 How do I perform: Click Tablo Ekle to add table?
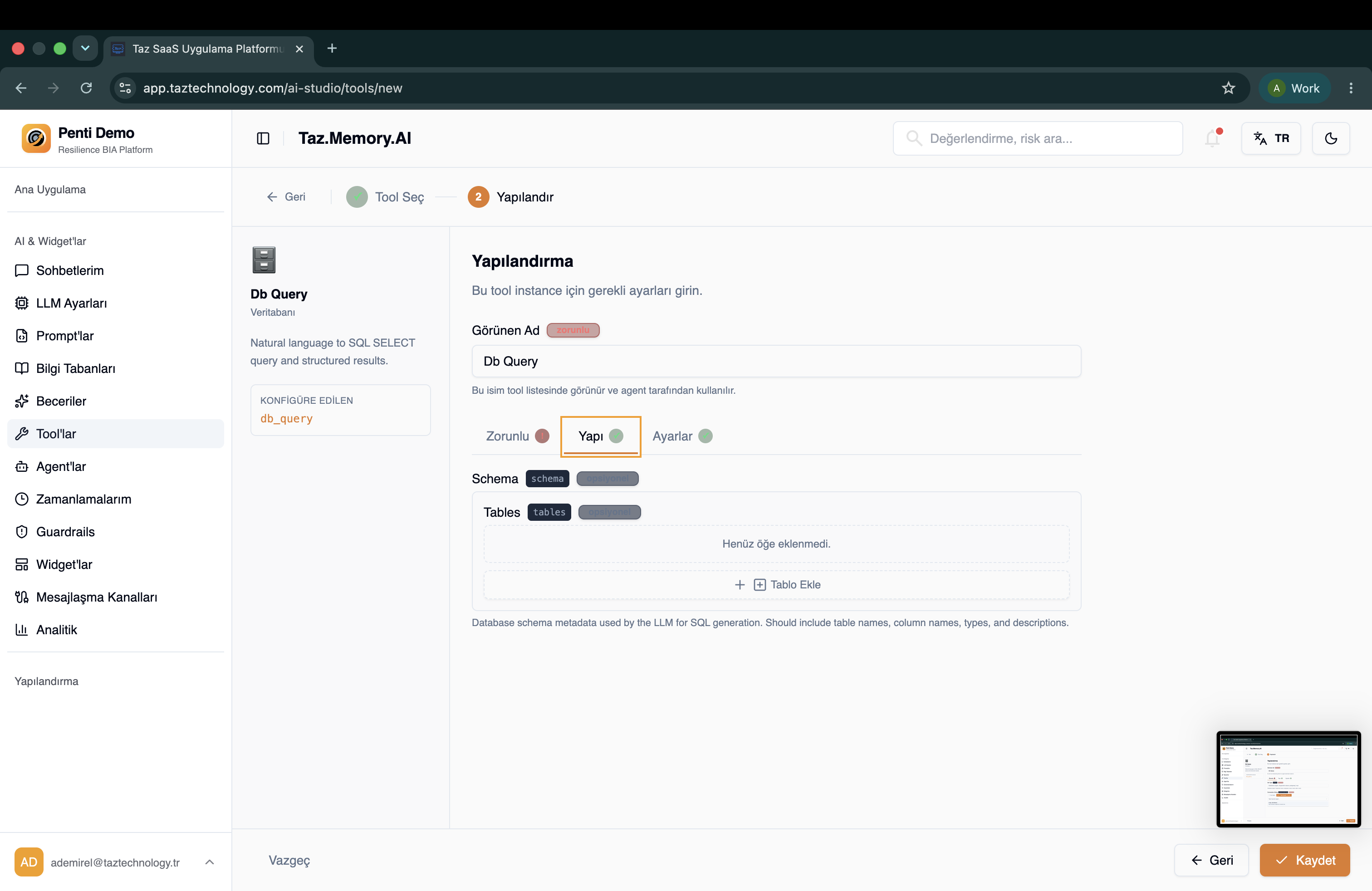pyautogui.click(x=776, y=585)
